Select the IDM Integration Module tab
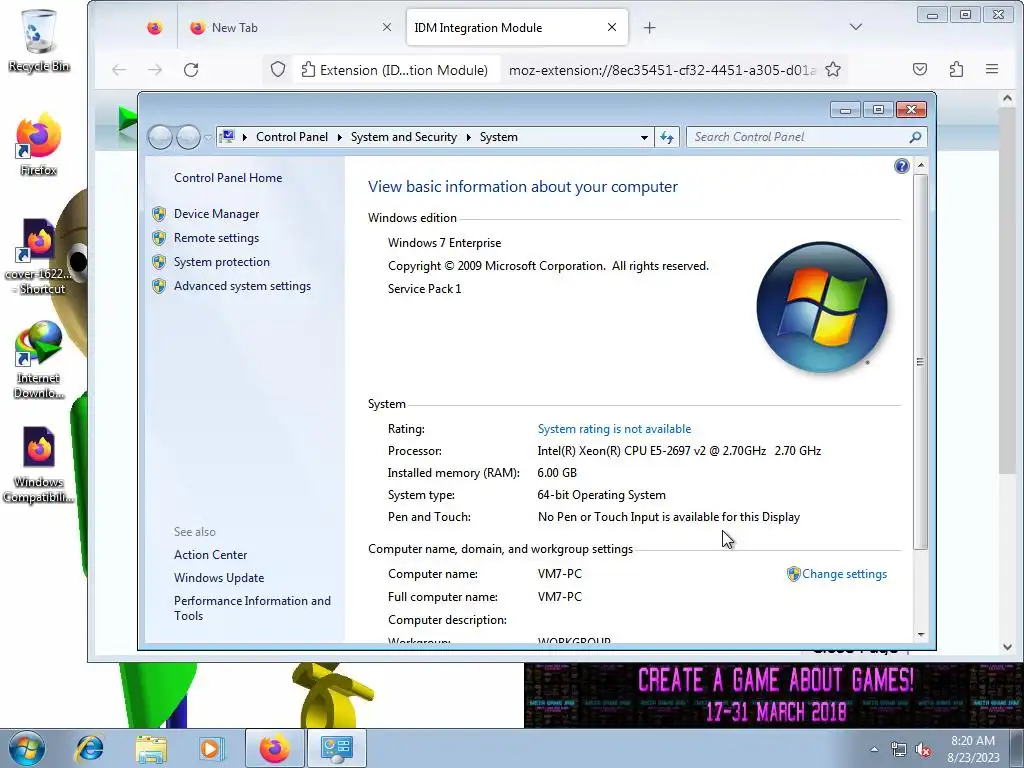Image resolution: width=1024 pixels, height=768 pixels. click(517, 27)
